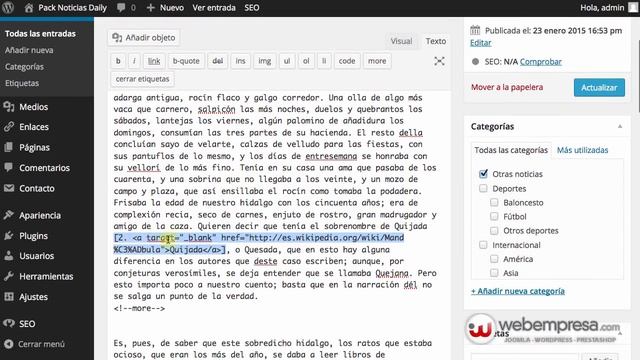Select the Todas las categorías tab
640x360 pixels.
tap(511, 150)
